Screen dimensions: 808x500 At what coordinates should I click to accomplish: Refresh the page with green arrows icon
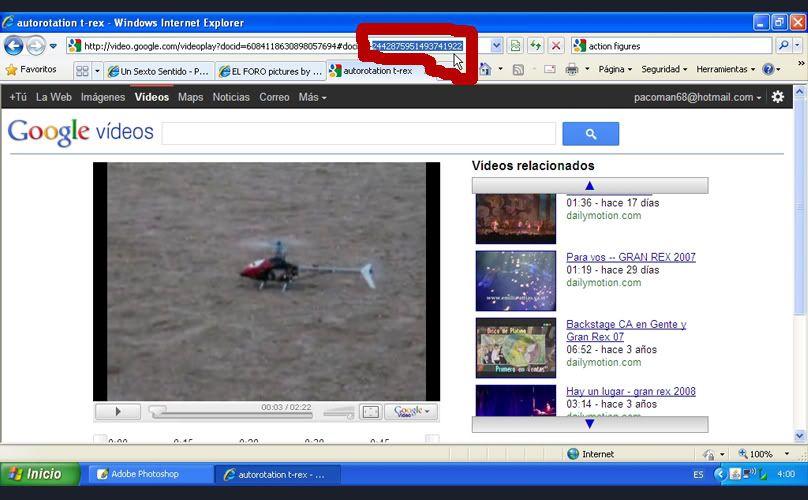535,46
